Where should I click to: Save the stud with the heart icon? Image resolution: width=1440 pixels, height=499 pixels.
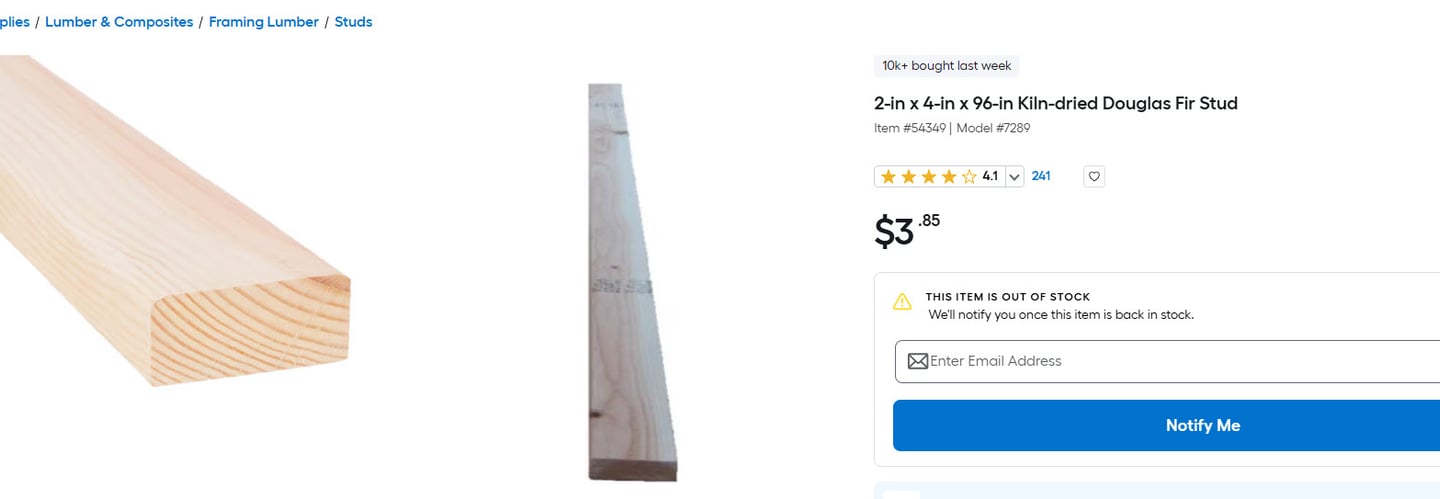point(1094,177)
